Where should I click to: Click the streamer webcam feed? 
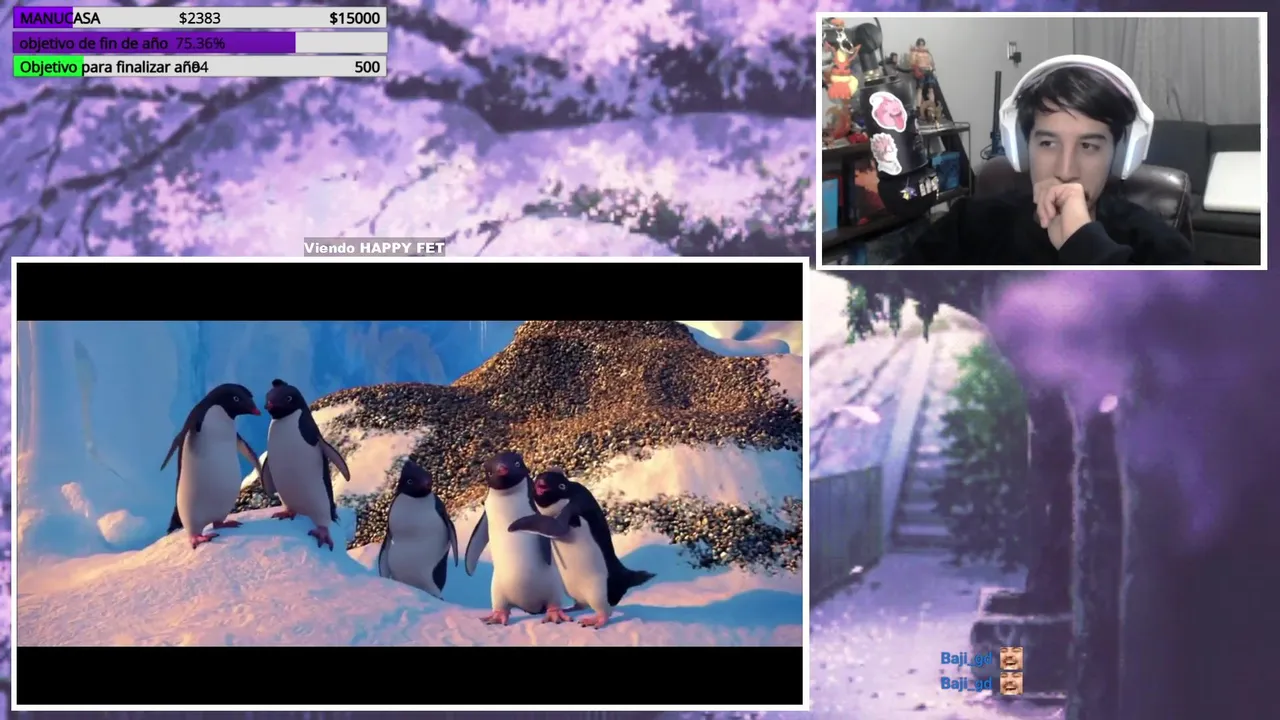click(x=1041, y=141)
